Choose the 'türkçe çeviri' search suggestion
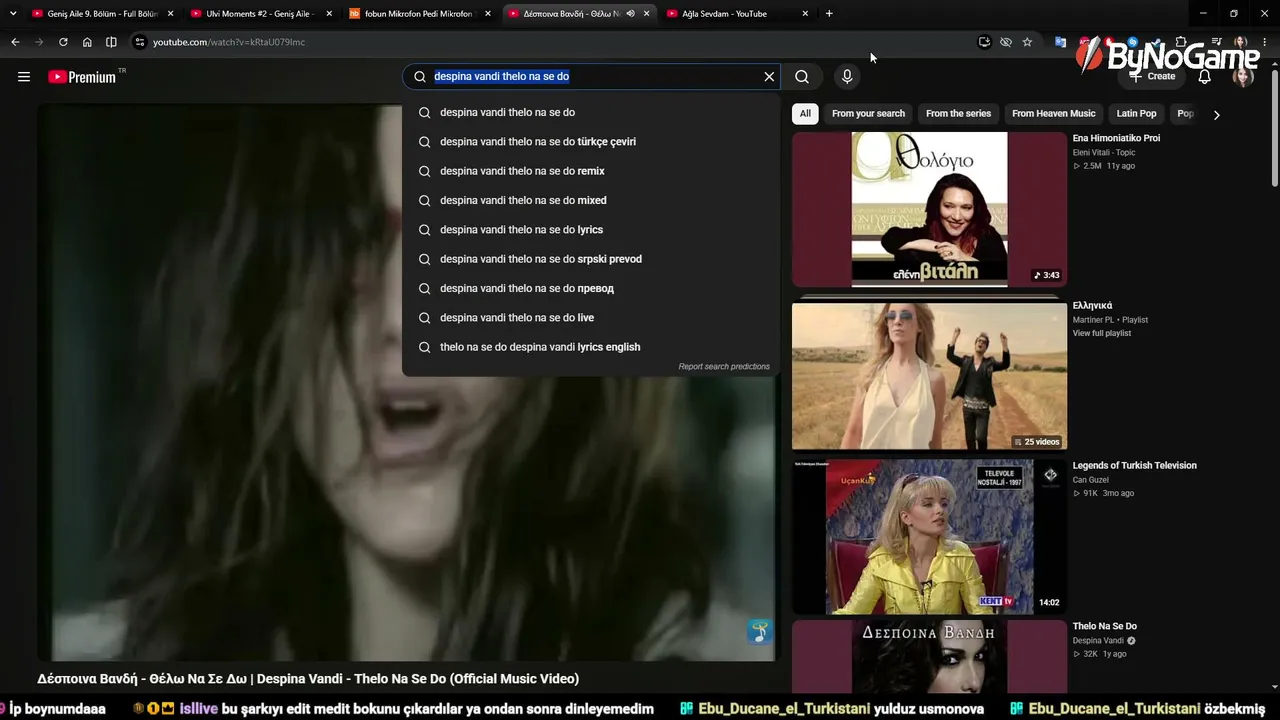The image size is (1280, 720). pos(590,142)
